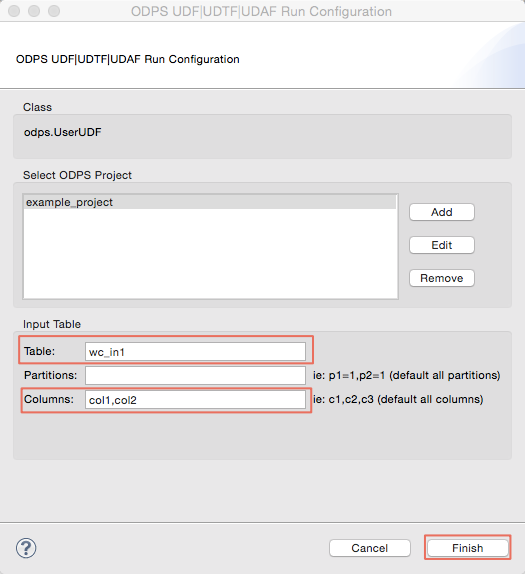This screenshot has height=574, width=525.
Task: Cancel the run configuration
Action: (369, 548)
